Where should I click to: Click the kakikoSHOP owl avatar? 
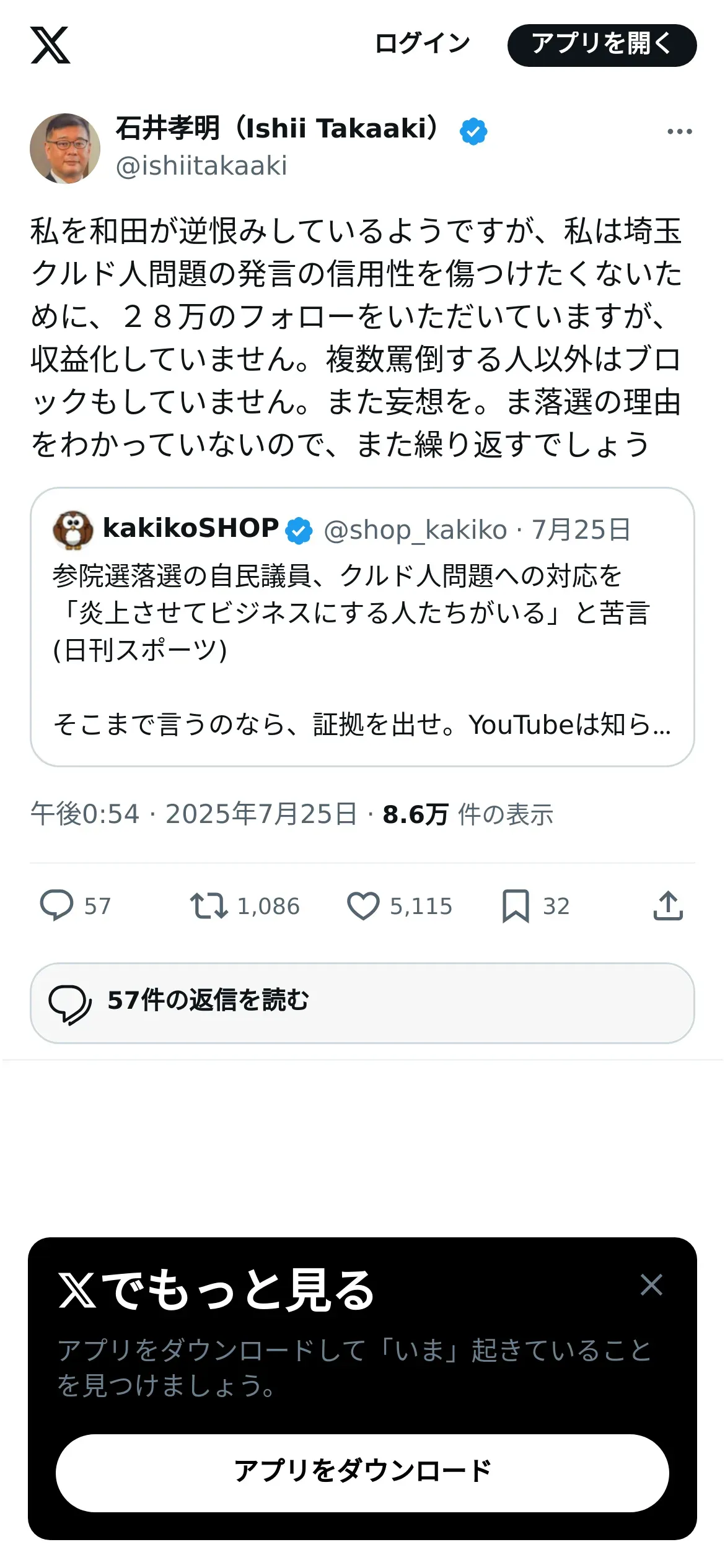[73, 529]
